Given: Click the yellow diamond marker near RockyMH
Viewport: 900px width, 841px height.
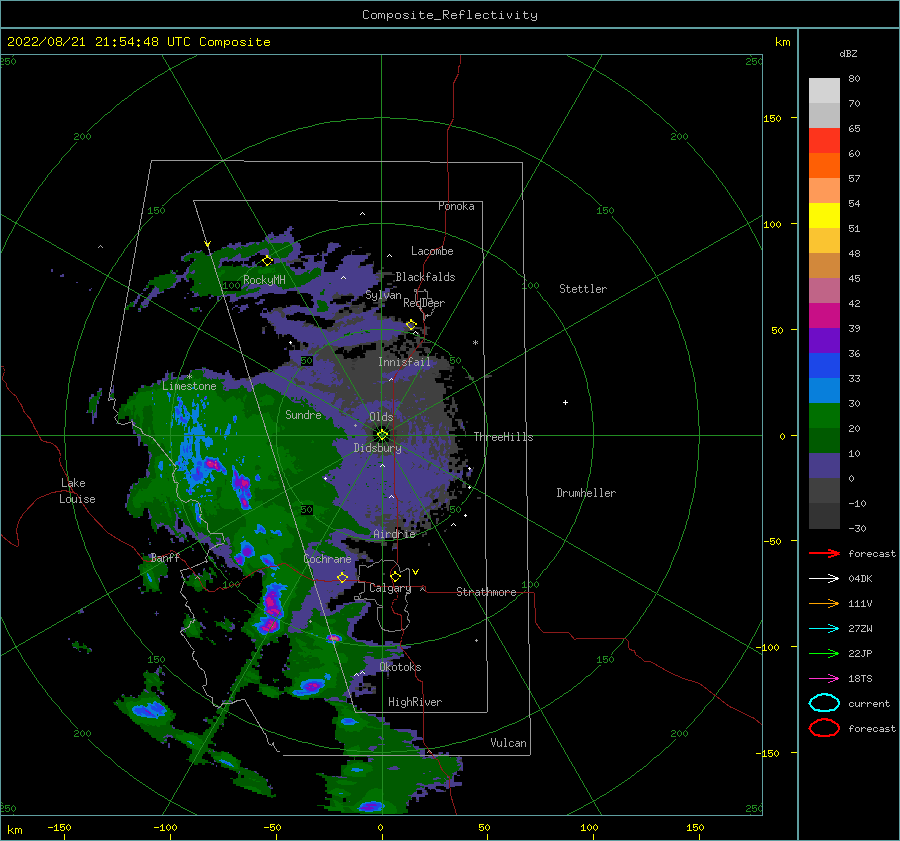Looking at the screenshot, I should coord(267,261).
